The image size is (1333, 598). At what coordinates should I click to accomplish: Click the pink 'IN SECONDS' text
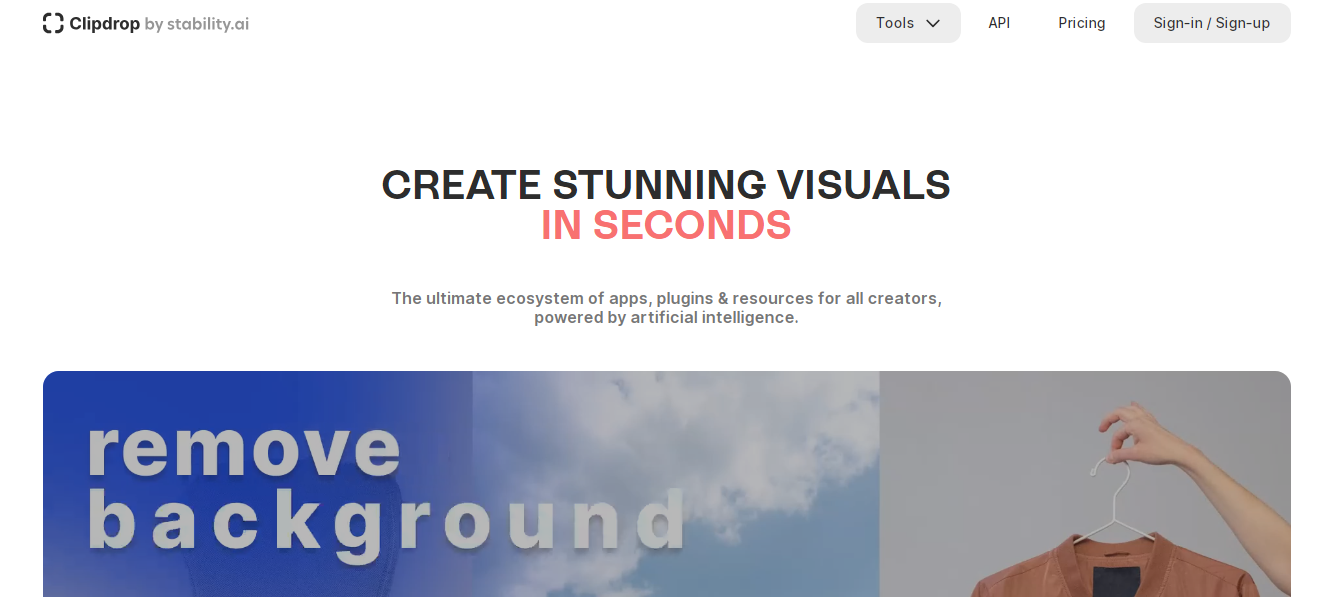click(x=666, y=226)
